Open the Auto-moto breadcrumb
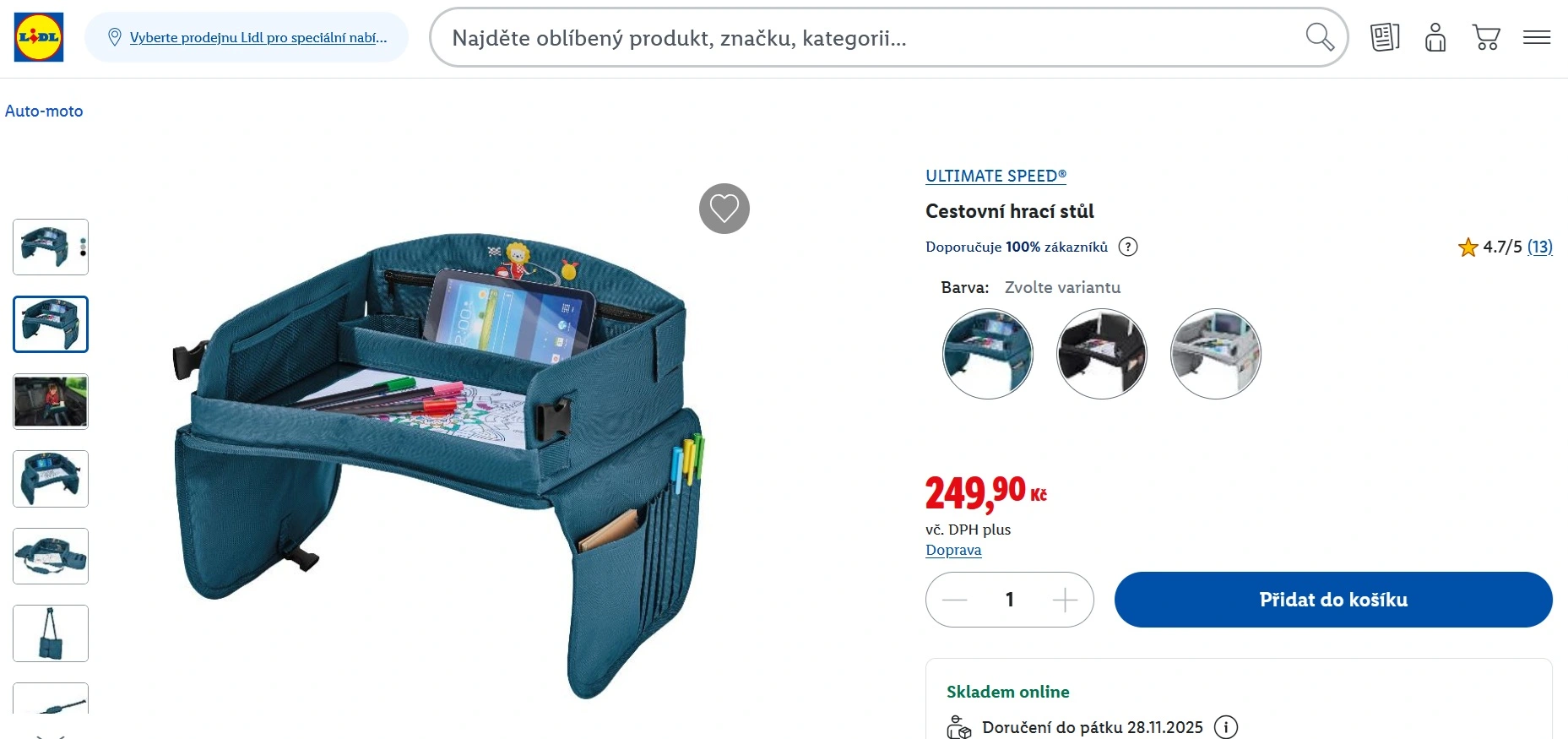The width and height of the screenshot is (1568, 739). (x=44, y=111)
